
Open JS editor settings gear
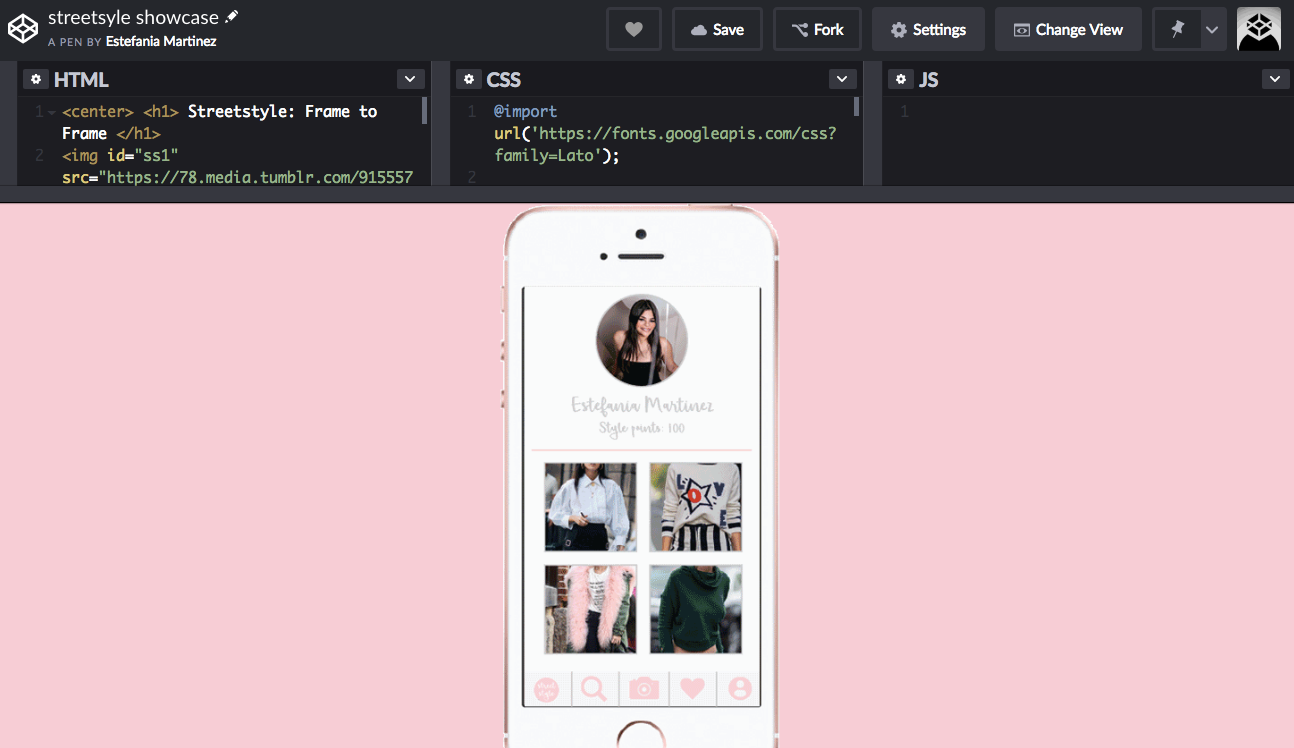[901, 79]
